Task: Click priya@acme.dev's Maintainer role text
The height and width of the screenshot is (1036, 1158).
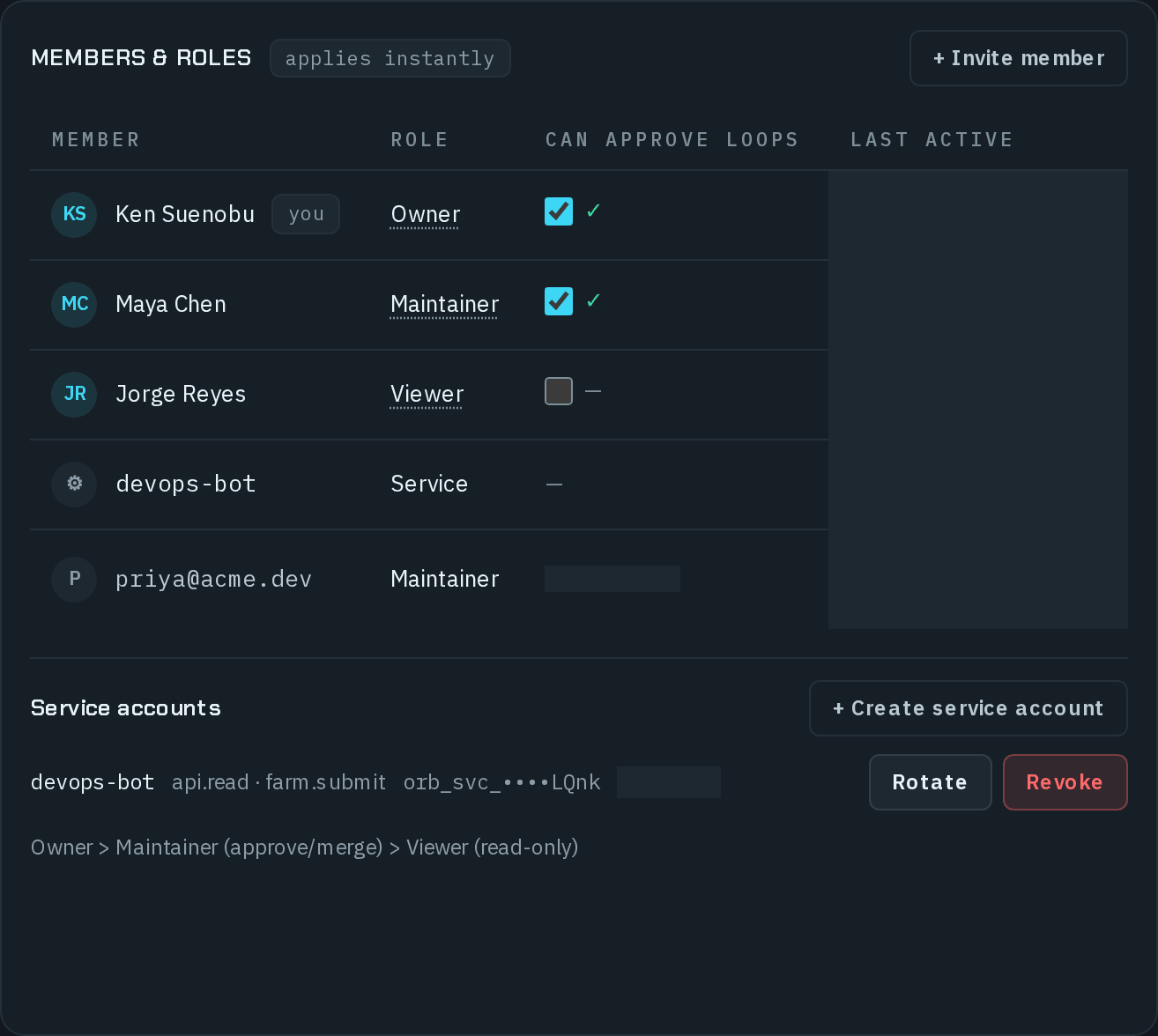Action: click(445, 579)
